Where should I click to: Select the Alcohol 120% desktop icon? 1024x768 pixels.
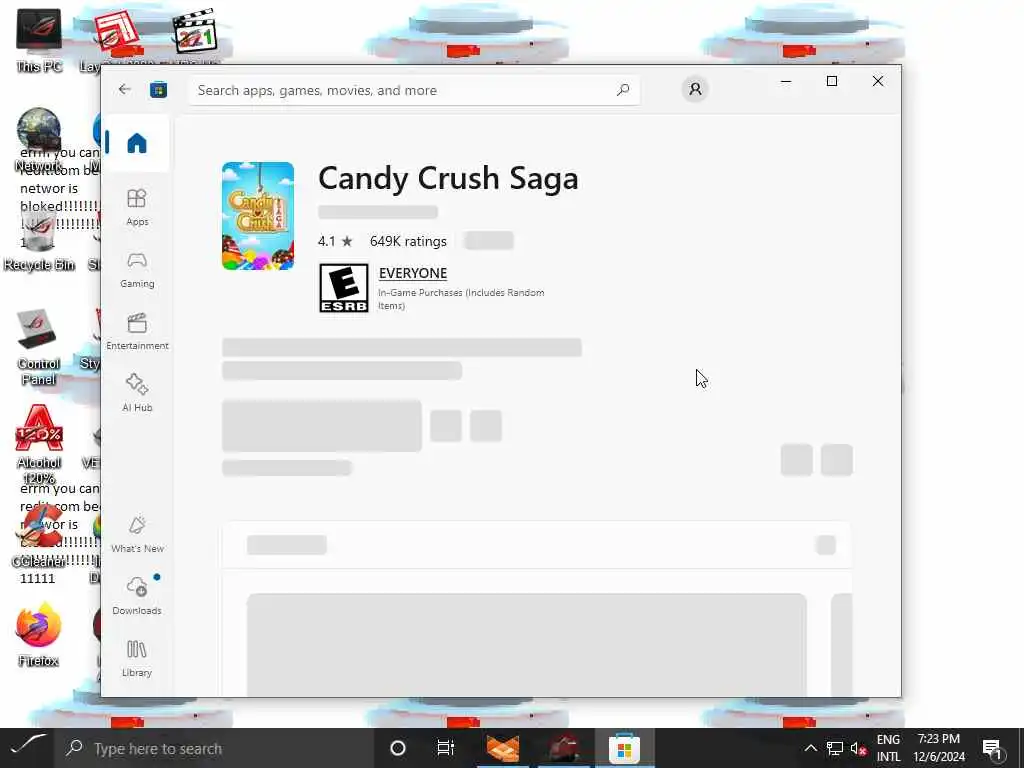pos(39,444)
